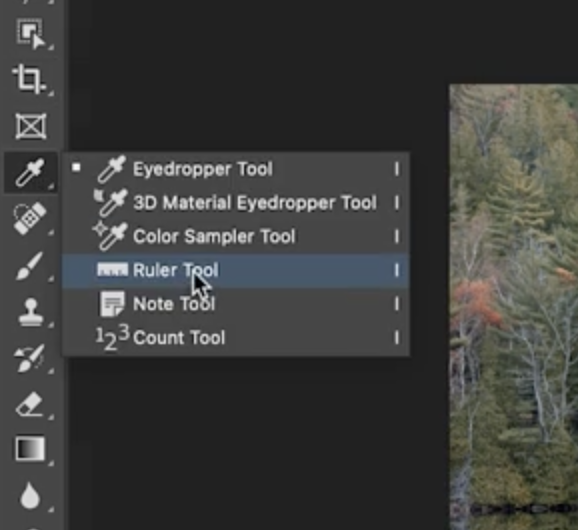Select the Crop tool
This screenshot has width=578, height=530.
pos(30,79)
